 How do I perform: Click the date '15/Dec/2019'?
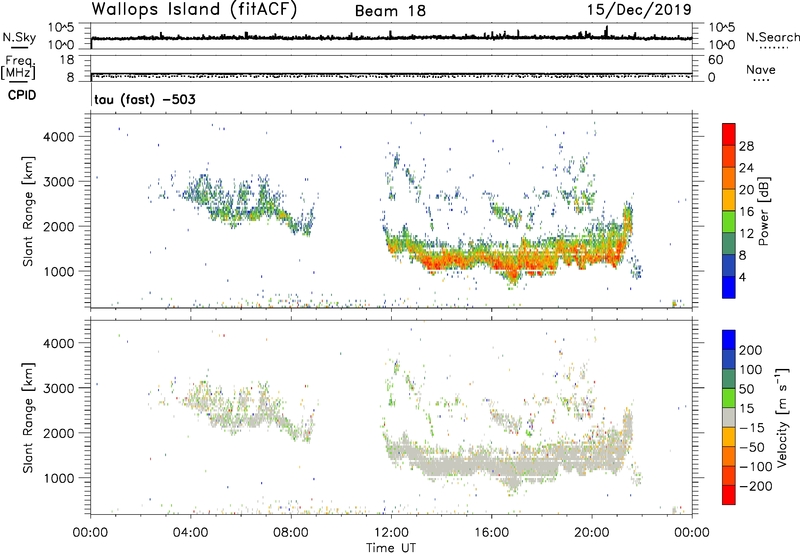click(639, 10)
